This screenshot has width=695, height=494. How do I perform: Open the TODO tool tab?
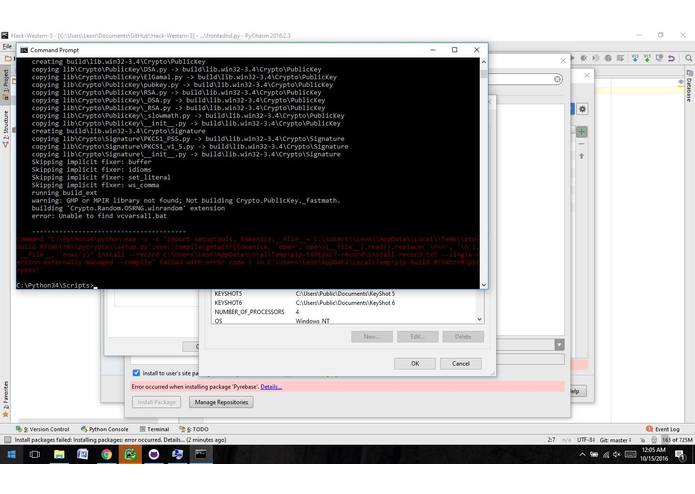tap(194, 429)
